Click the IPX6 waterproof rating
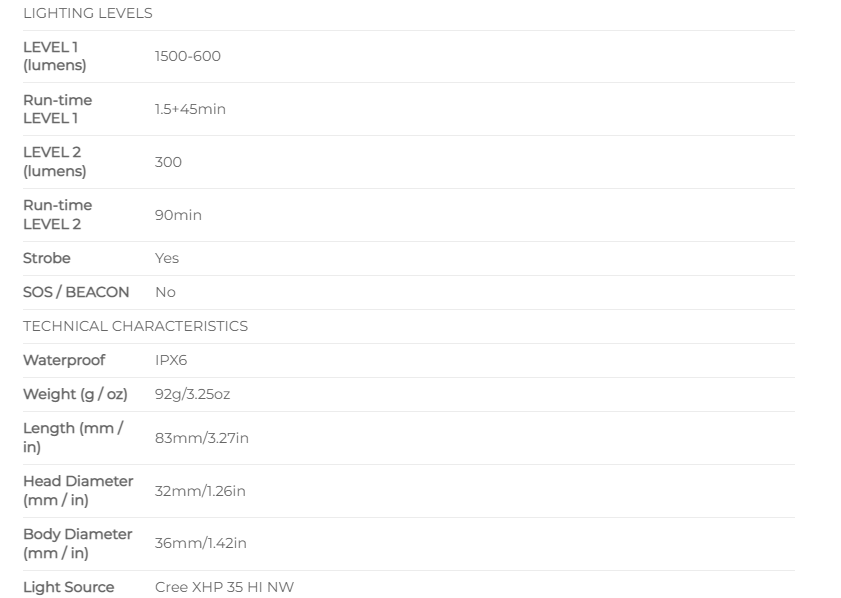This screenshot has width=841, height=598. (171, 360)
